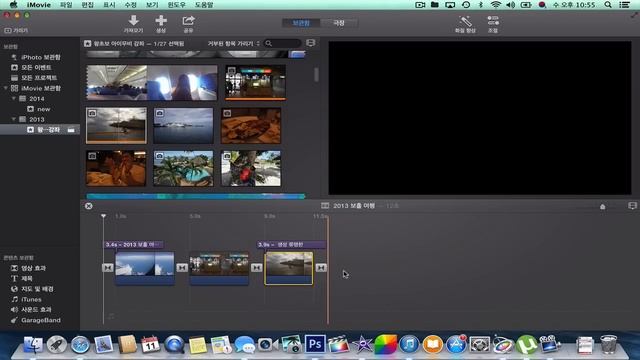This screenshot has height=360, width=640.
Task: Select the first sky clip in timeline
Action: pyautogui.click(x=144, y=268)
